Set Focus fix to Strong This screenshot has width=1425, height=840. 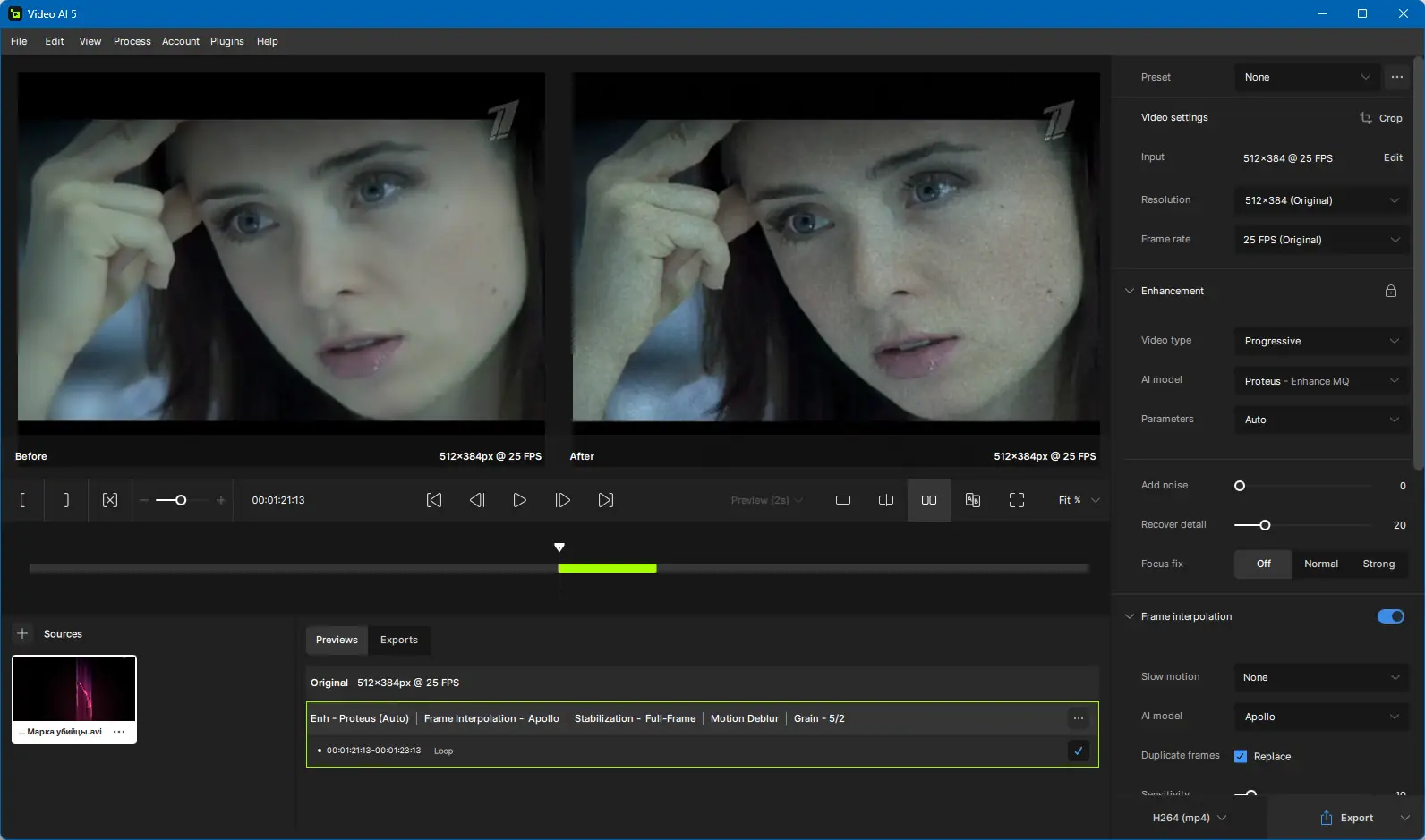coord(1378,564)
